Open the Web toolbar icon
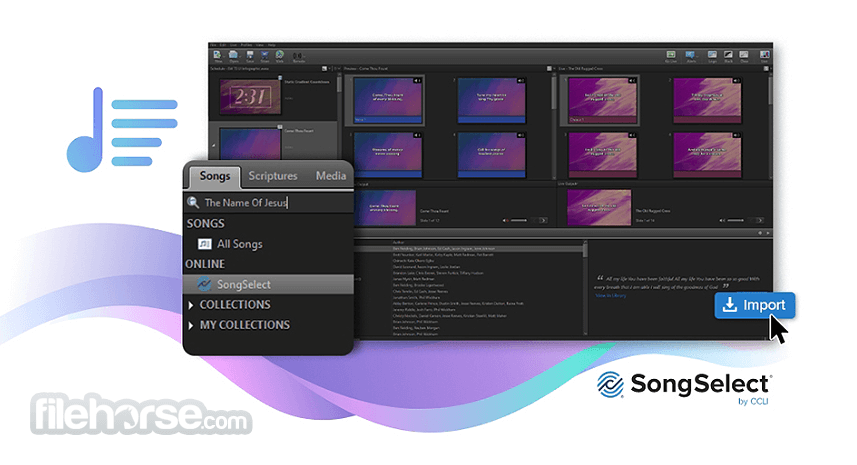The width and height of the screenshot is (857, 465). (279, 55)
